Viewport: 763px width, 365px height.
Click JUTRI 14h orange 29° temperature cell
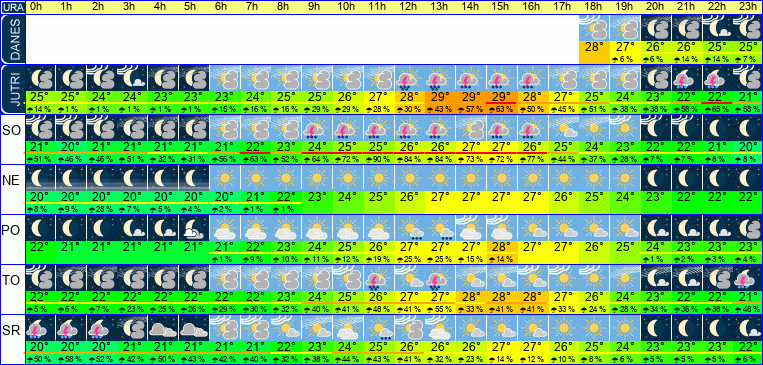(471, 97)
